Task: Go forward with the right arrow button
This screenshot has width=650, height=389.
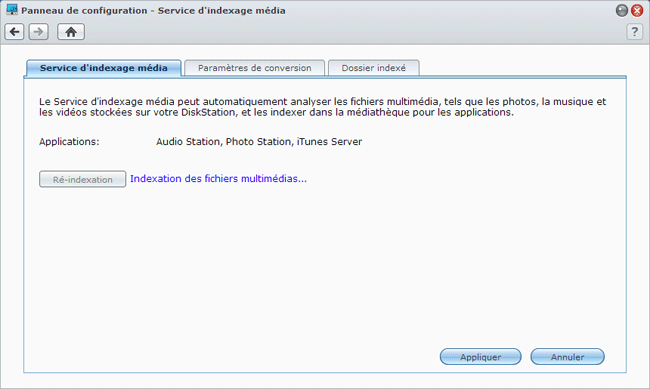Action: 39,32
